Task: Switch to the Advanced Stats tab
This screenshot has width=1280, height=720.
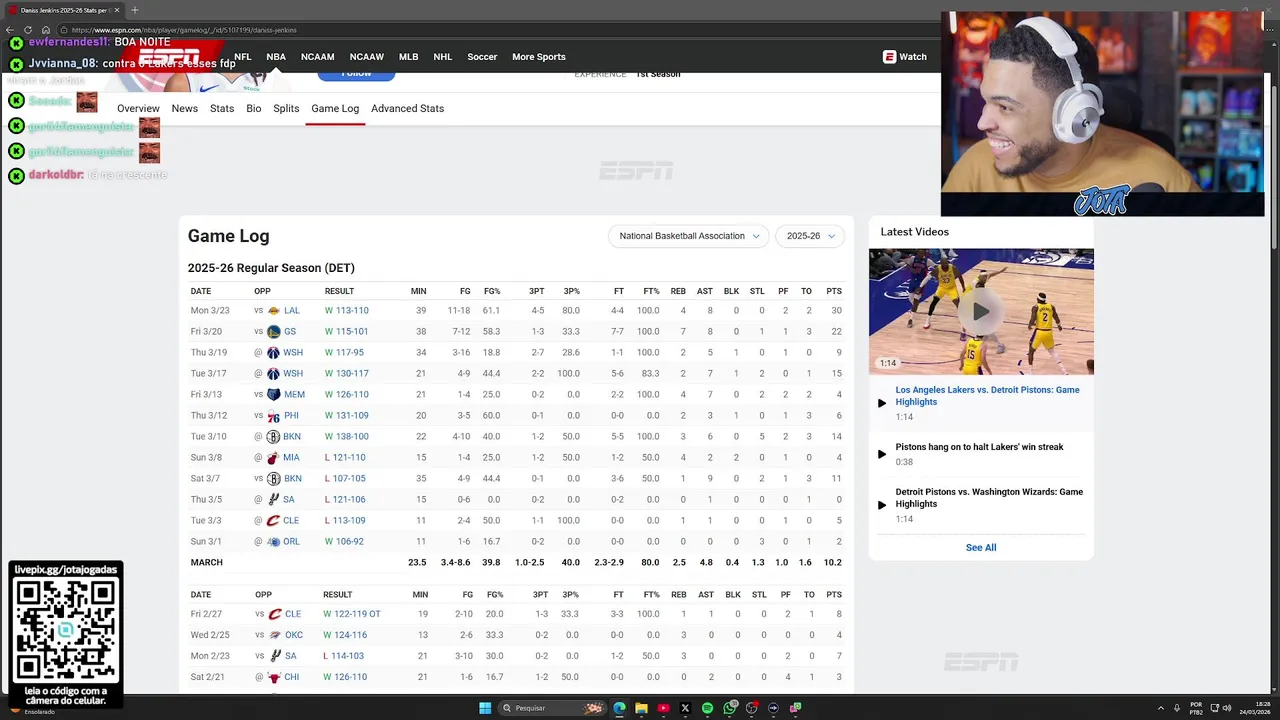Action: pyautogui.click(x=407, y=108)
